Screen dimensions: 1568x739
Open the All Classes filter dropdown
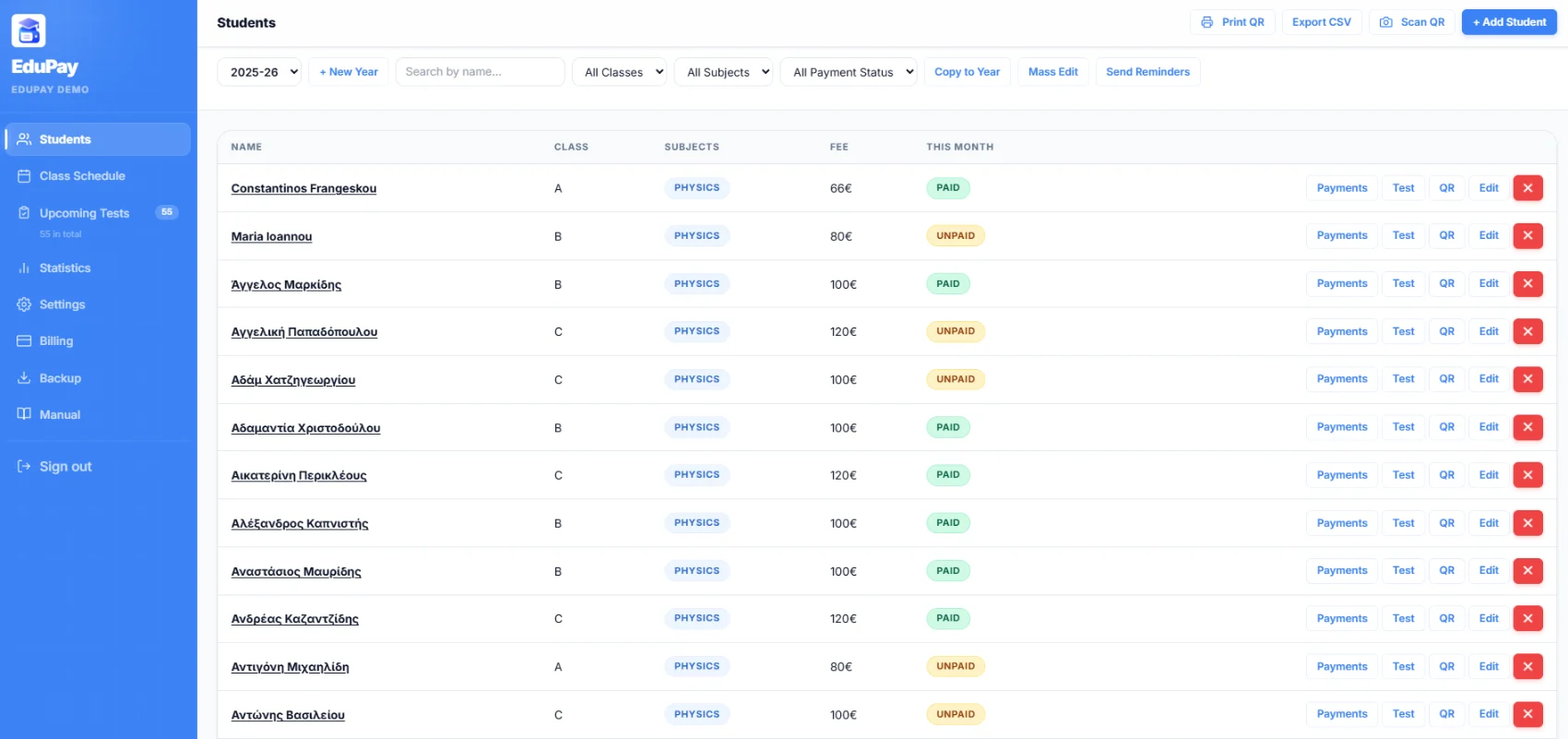[x=619, y=72]
